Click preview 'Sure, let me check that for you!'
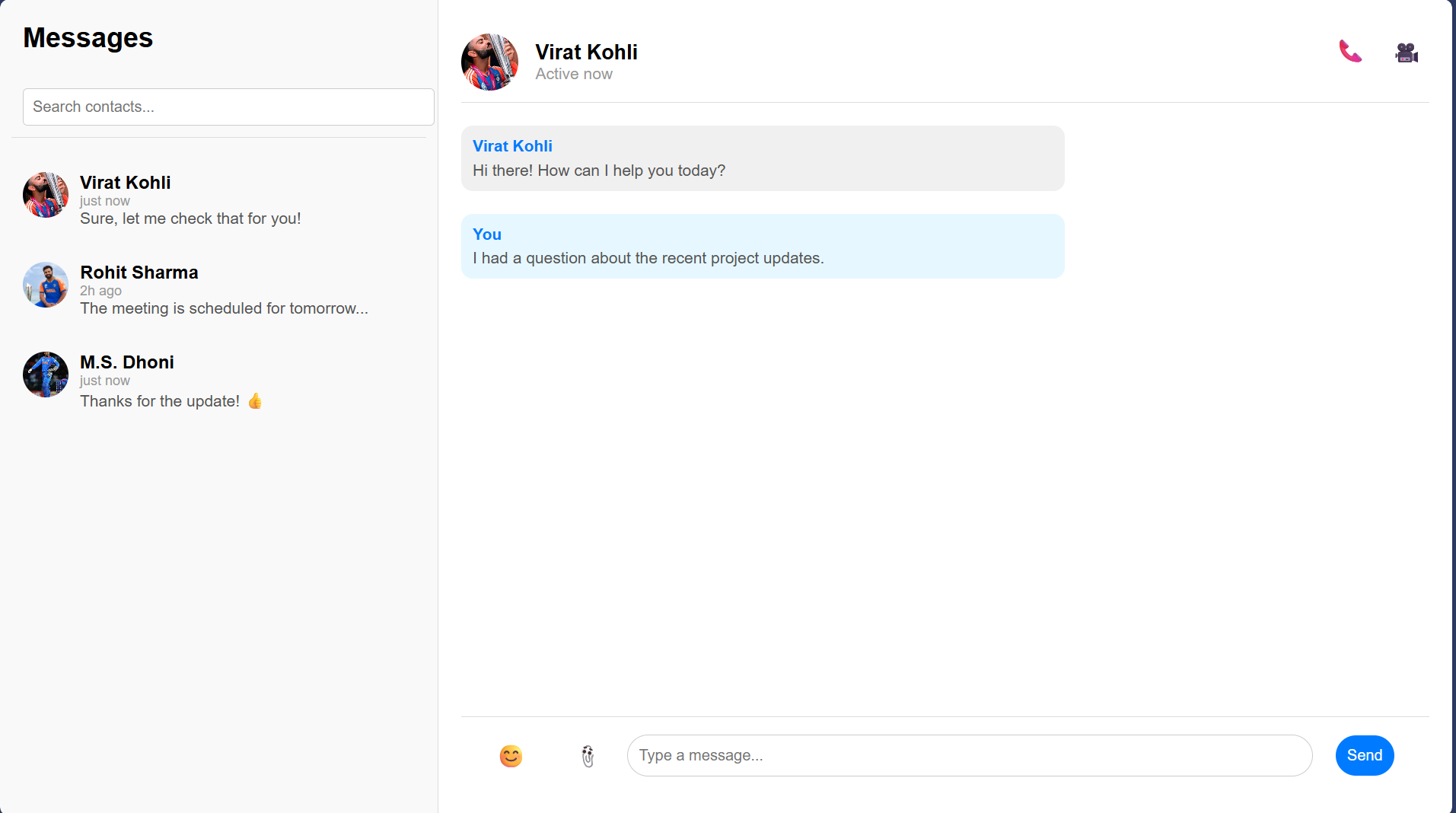Image resolution: width=1456 pixels, height=813 pixels. (190, 218)
